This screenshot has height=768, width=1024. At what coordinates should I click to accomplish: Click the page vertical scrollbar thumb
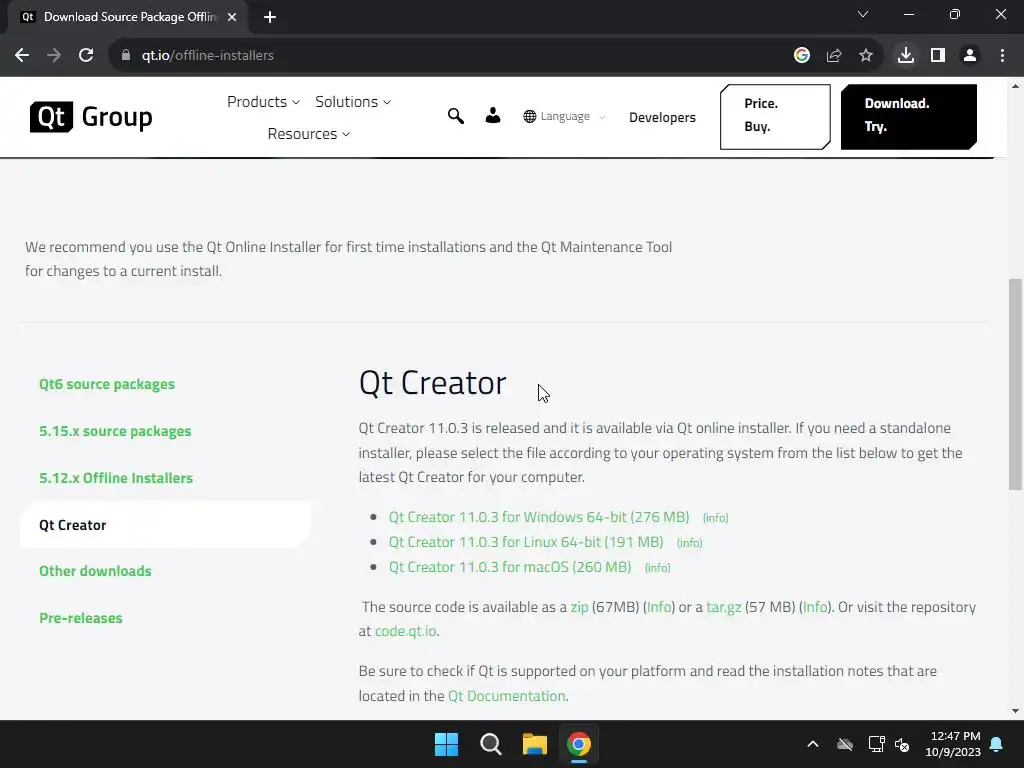1015,384
